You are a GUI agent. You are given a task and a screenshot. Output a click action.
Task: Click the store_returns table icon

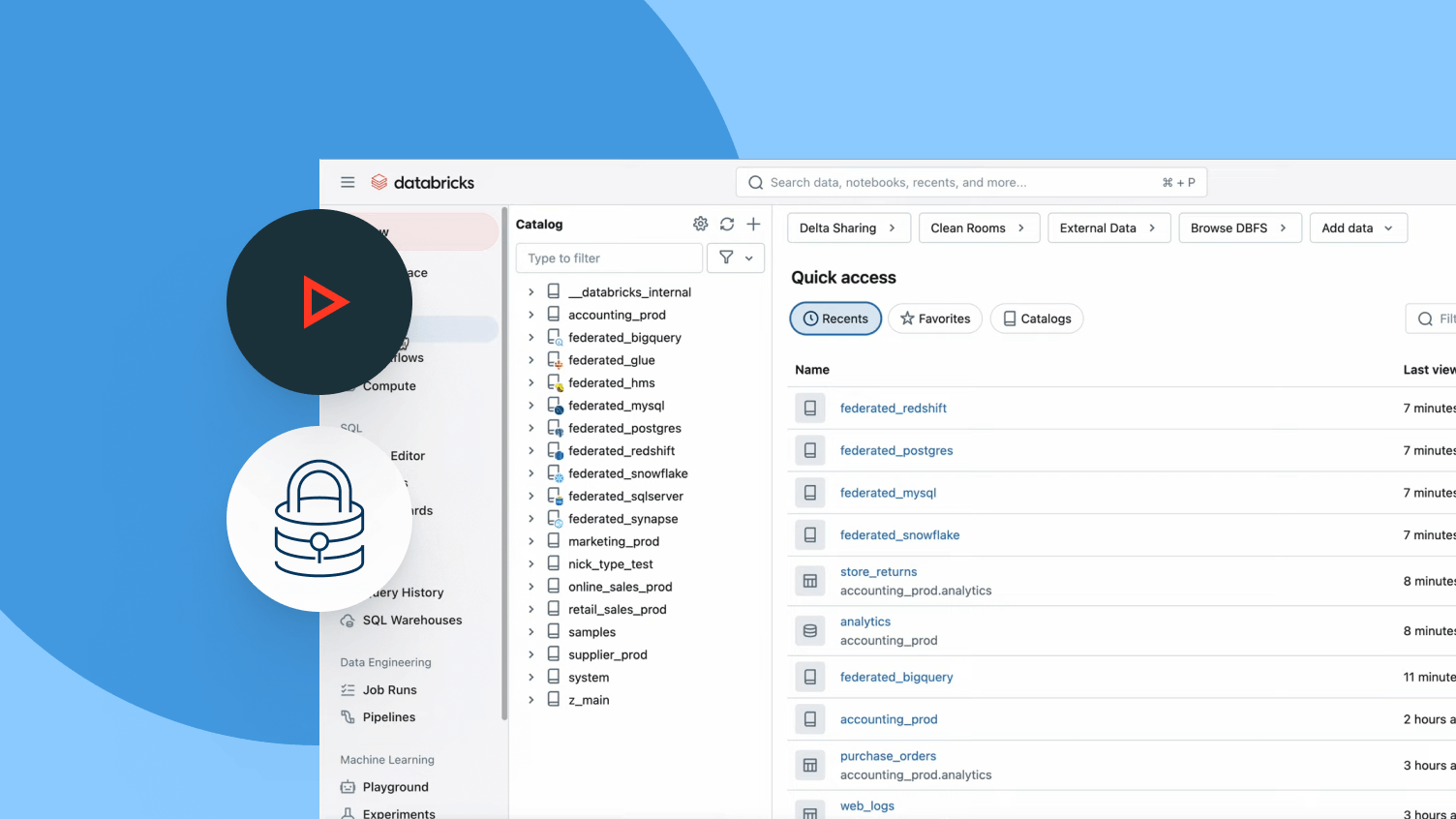coord(810,581)
